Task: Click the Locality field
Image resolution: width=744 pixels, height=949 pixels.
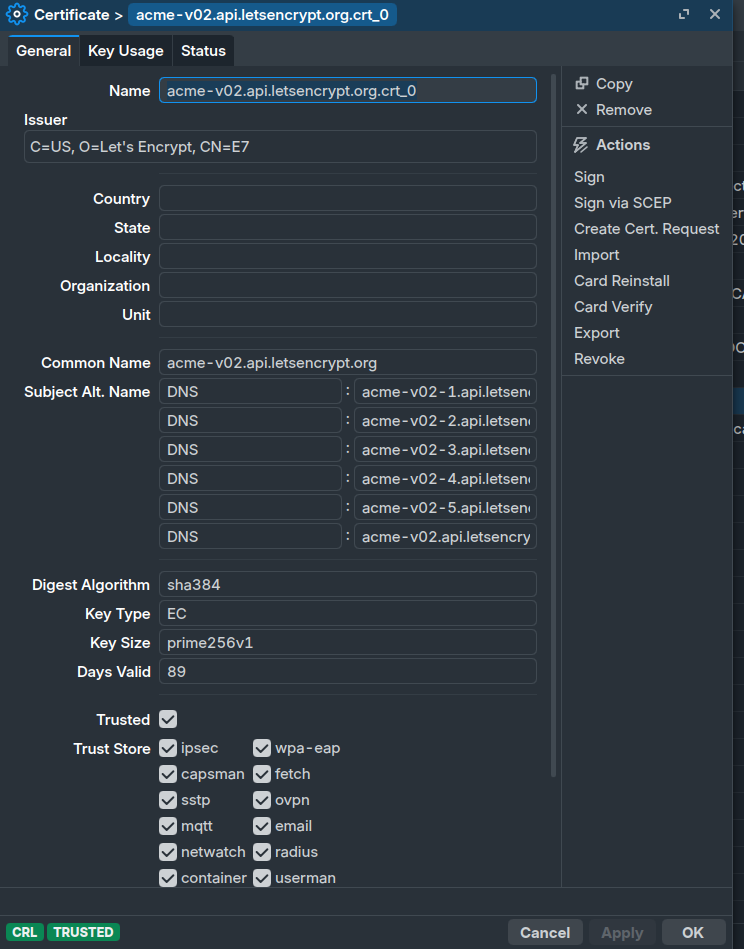Action: (x=347, y=257)
